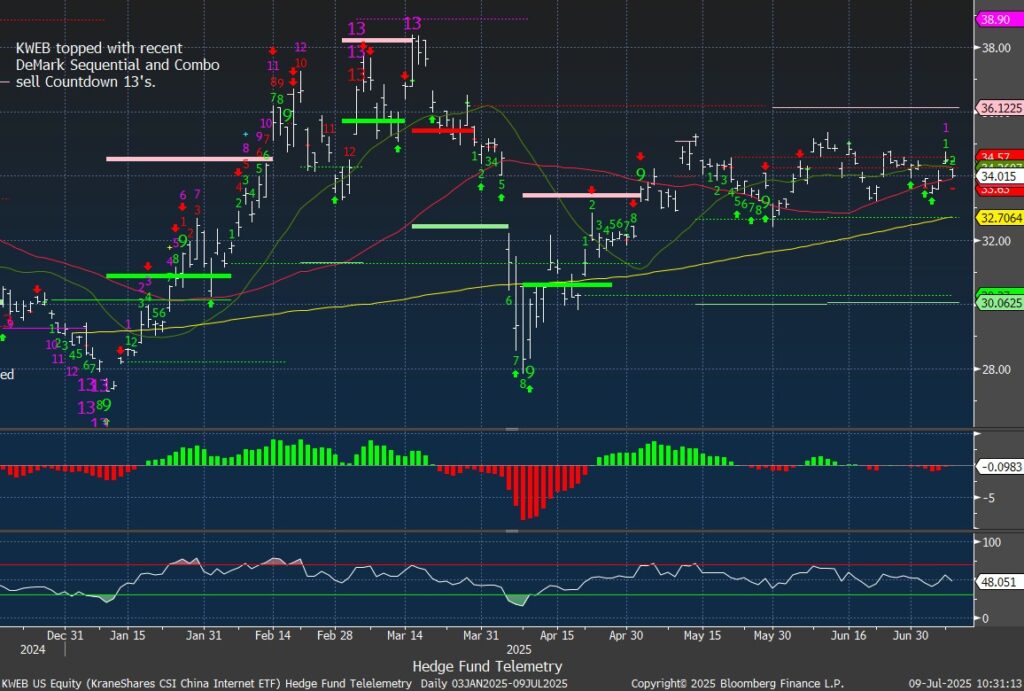Click the 38.00 price axis label
The image size is (1024, 691).
pyautogui.click(x=996, y=48)
